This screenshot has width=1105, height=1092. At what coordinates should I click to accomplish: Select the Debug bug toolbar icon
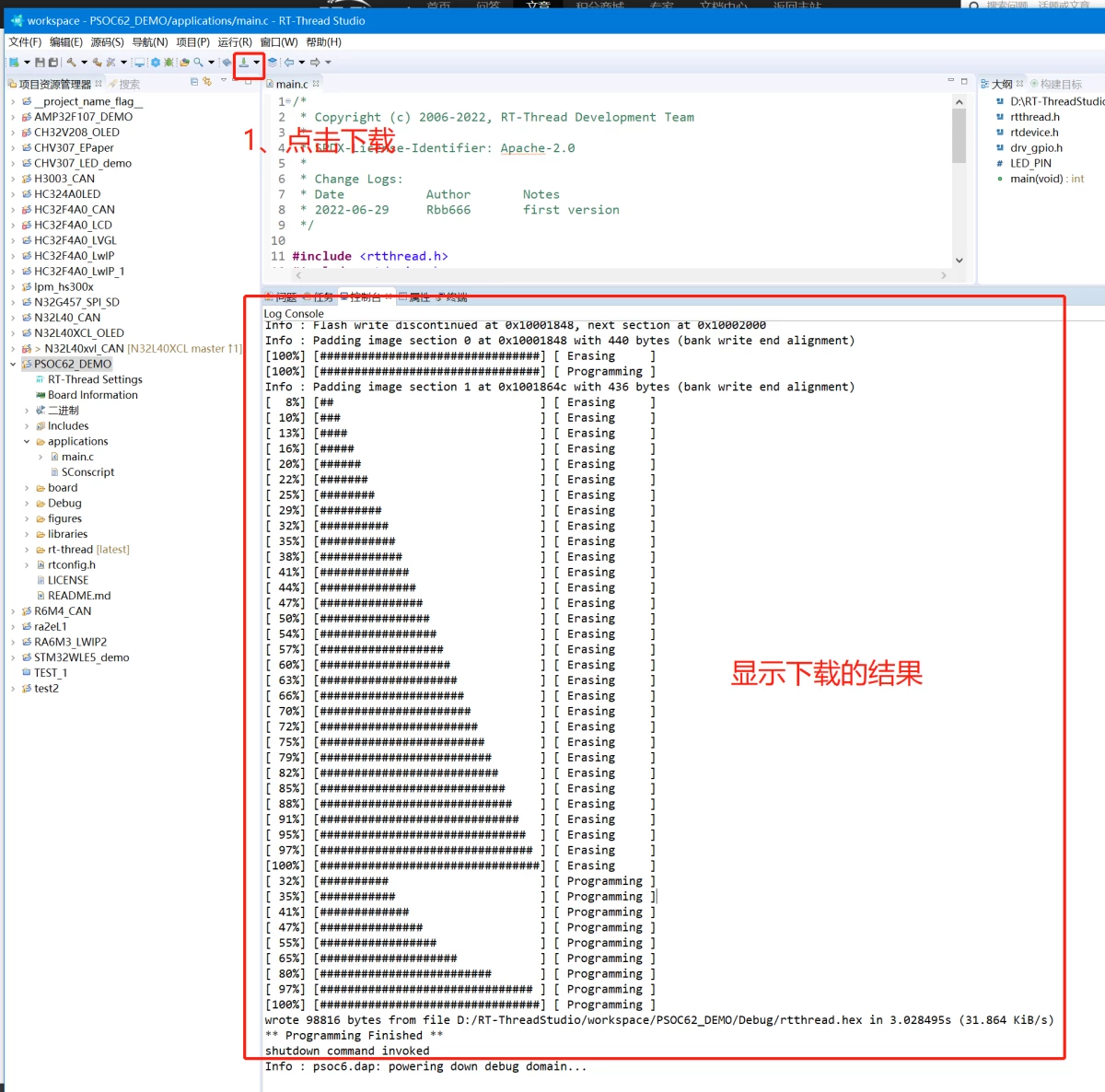pyautogui.click(x=169, y=62)
